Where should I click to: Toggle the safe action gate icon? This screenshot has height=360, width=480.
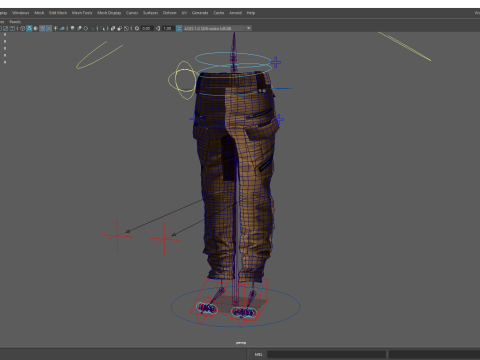tap(5, 28)
